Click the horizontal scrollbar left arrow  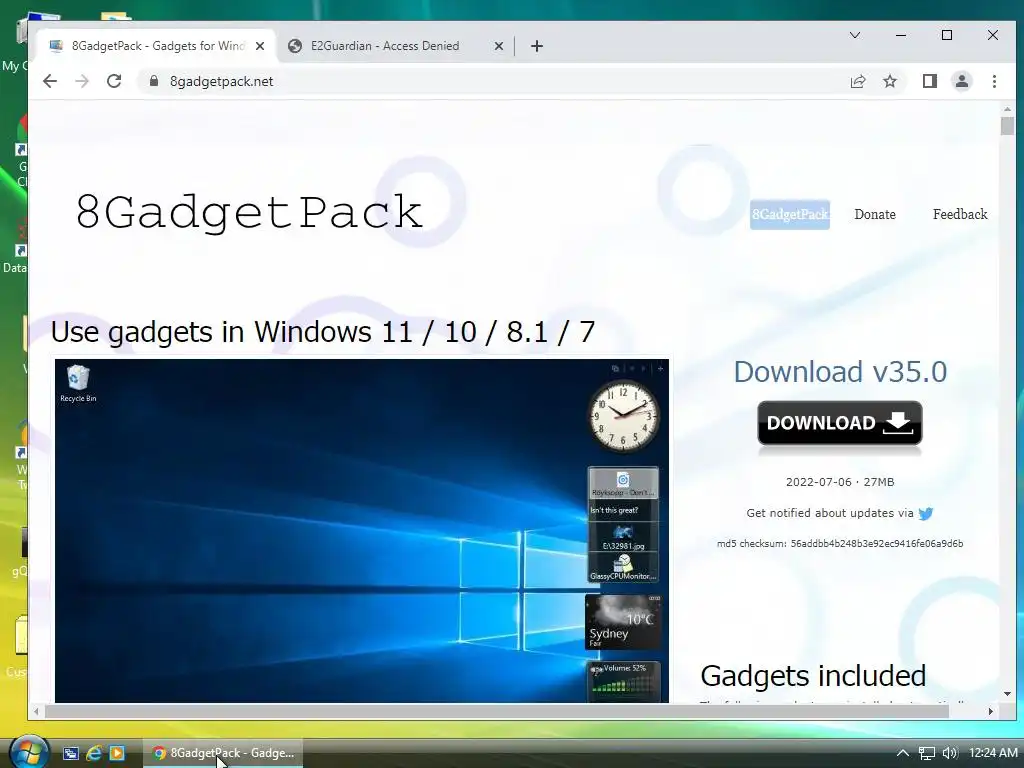pos(37,711)
